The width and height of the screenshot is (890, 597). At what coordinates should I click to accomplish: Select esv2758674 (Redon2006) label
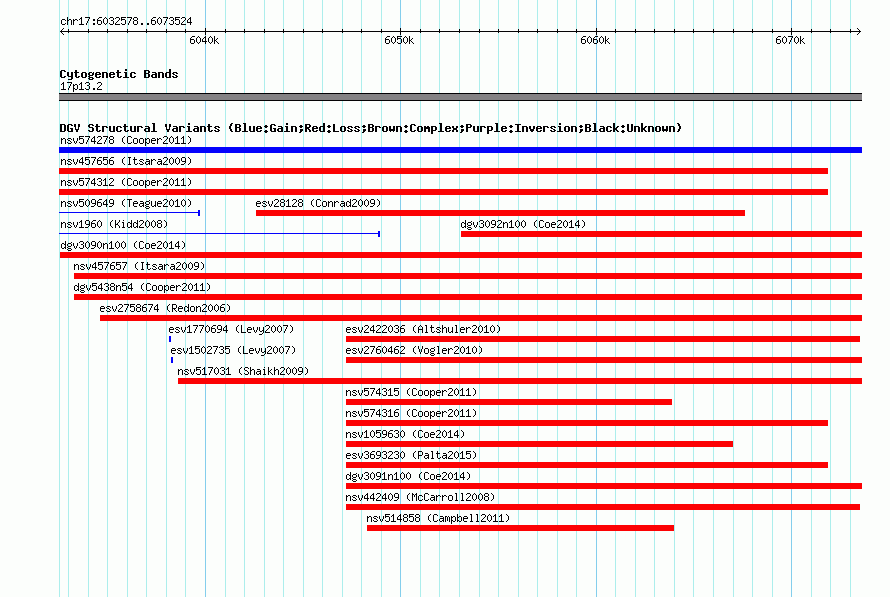click(x=165, y=308)
